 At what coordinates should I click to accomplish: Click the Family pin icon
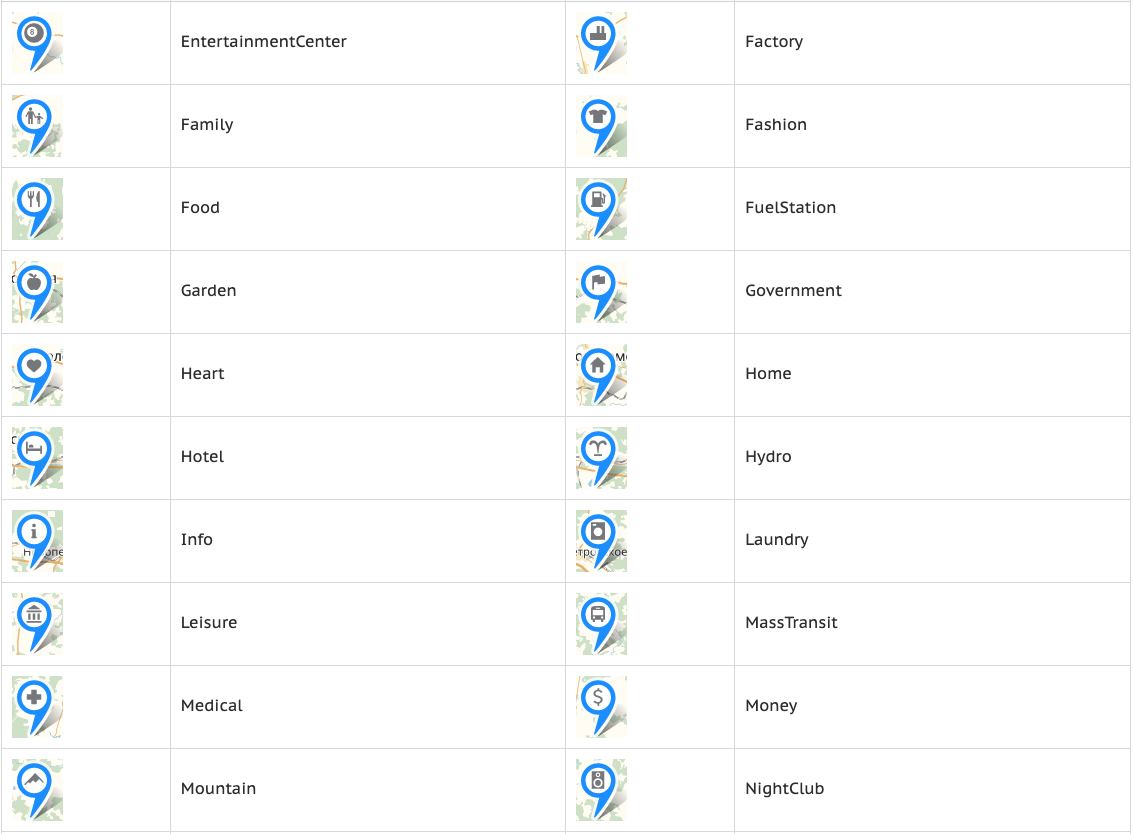37,126
